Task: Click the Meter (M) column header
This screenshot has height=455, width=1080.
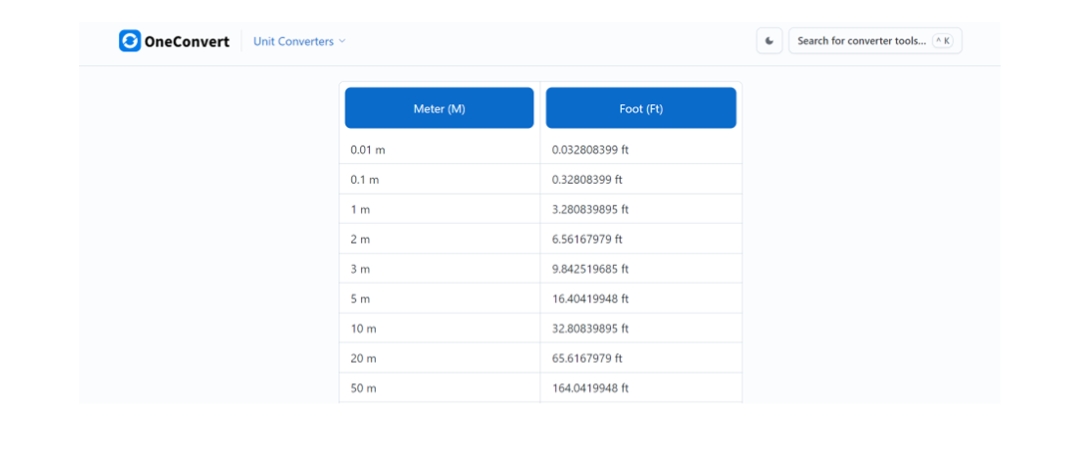Action: pos(439,108)
